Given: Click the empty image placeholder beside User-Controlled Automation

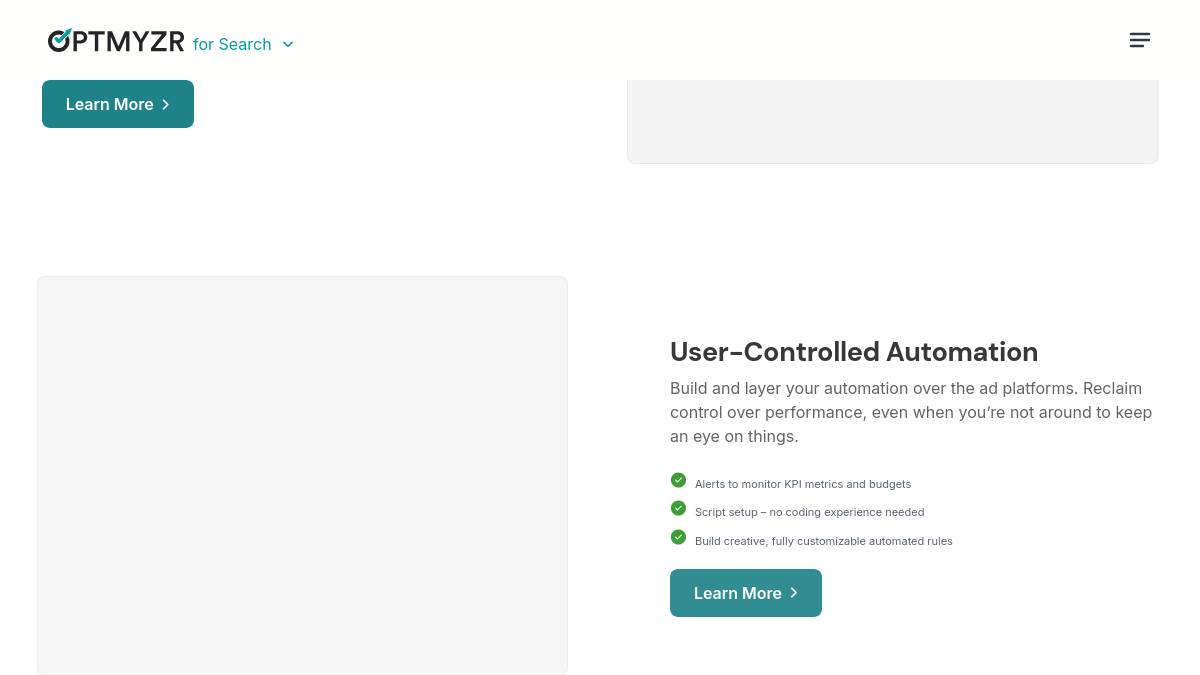Looking at the screenshot, I should point(302,475).
